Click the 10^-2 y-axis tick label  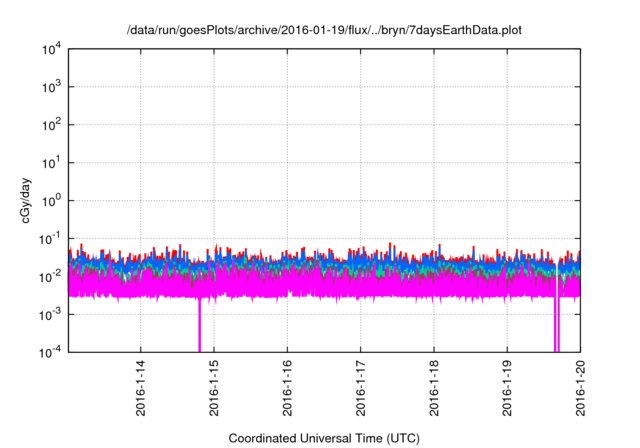(51, 277)
